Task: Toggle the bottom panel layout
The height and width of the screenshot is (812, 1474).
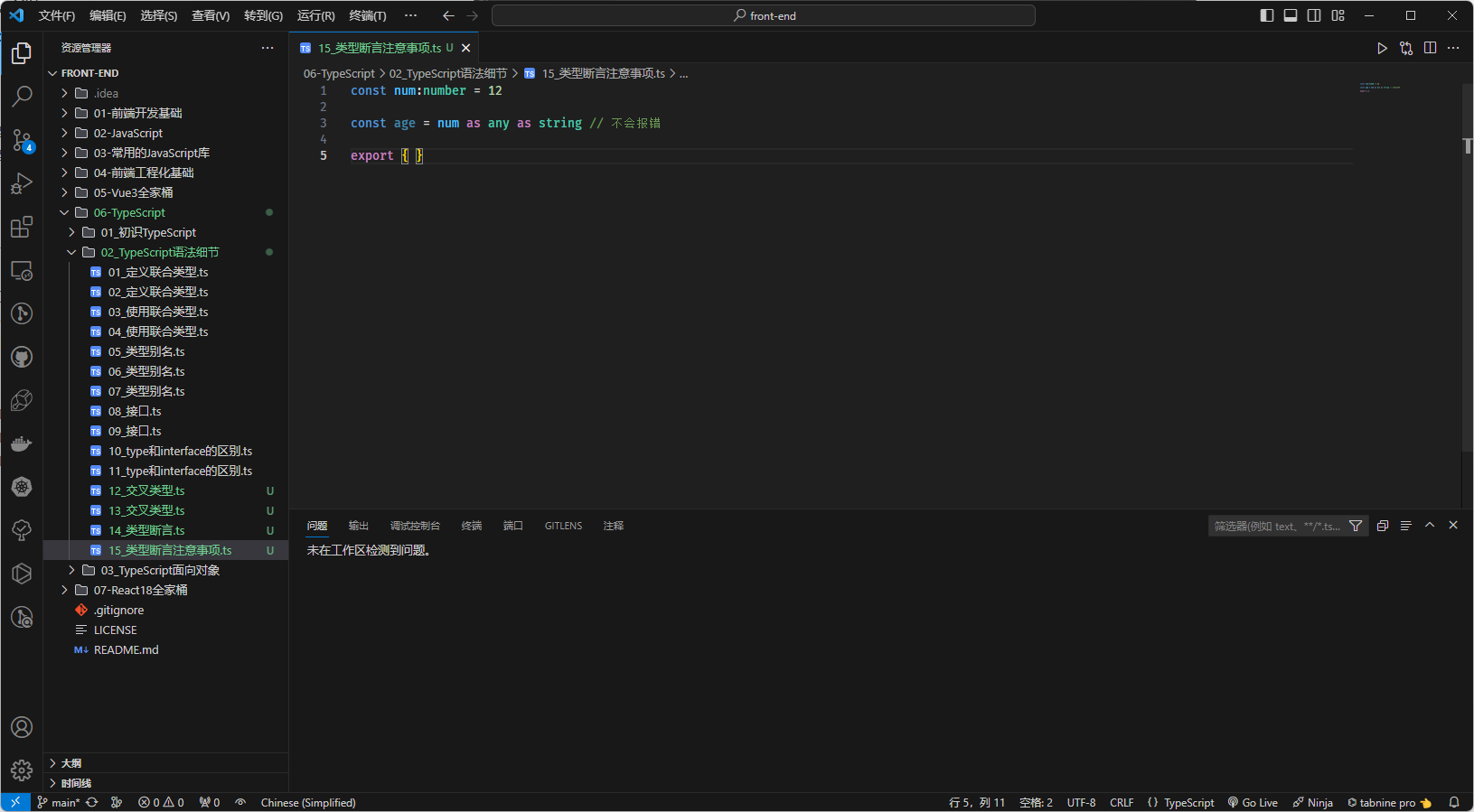Action: (x=1291, y=15)
